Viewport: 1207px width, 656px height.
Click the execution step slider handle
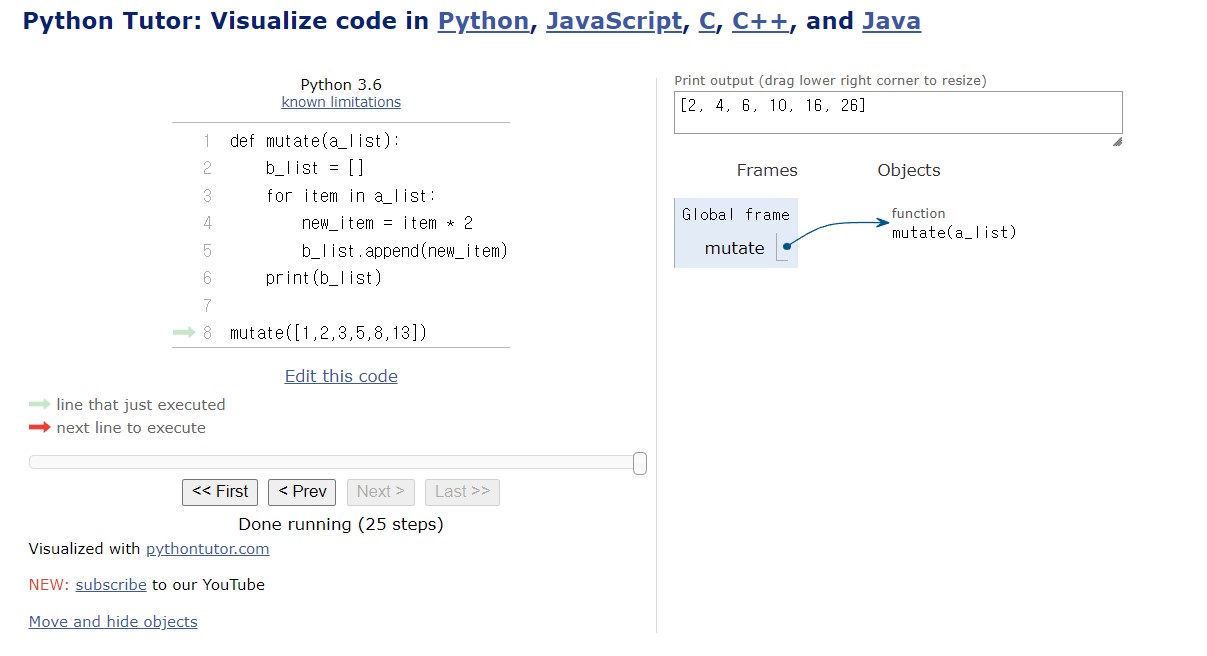click(640, 463)
